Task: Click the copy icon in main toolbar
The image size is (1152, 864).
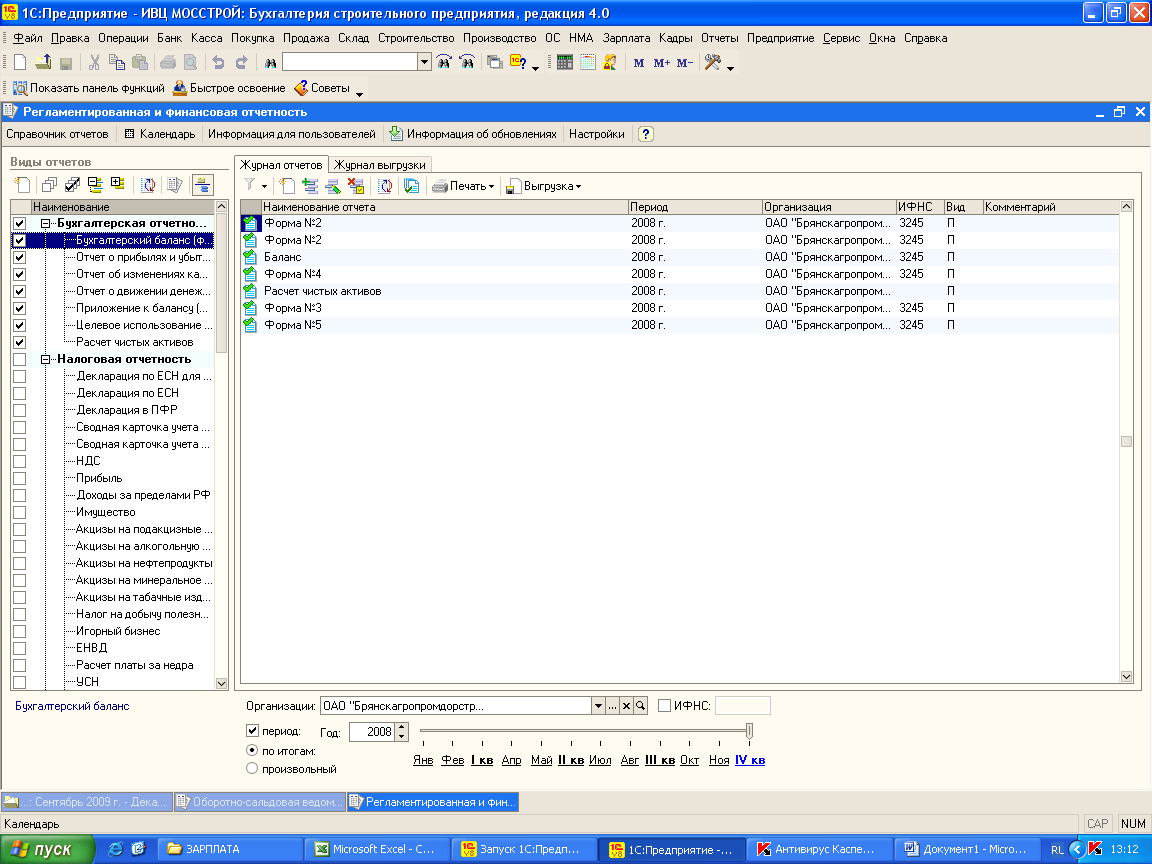Action: tap(116, 62)
